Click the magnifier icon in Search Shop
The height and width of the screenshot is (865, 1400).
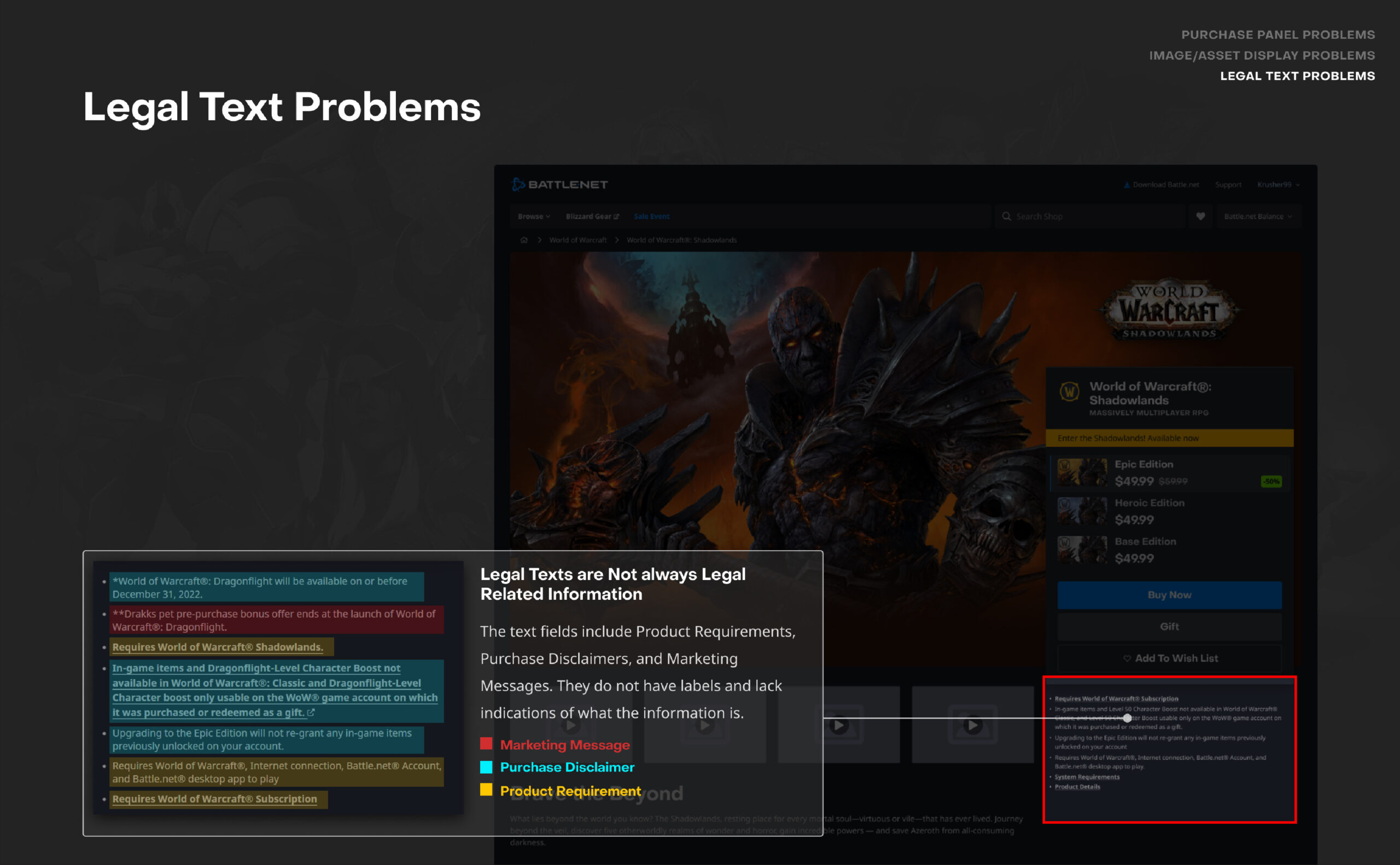tap(1006, 217)
